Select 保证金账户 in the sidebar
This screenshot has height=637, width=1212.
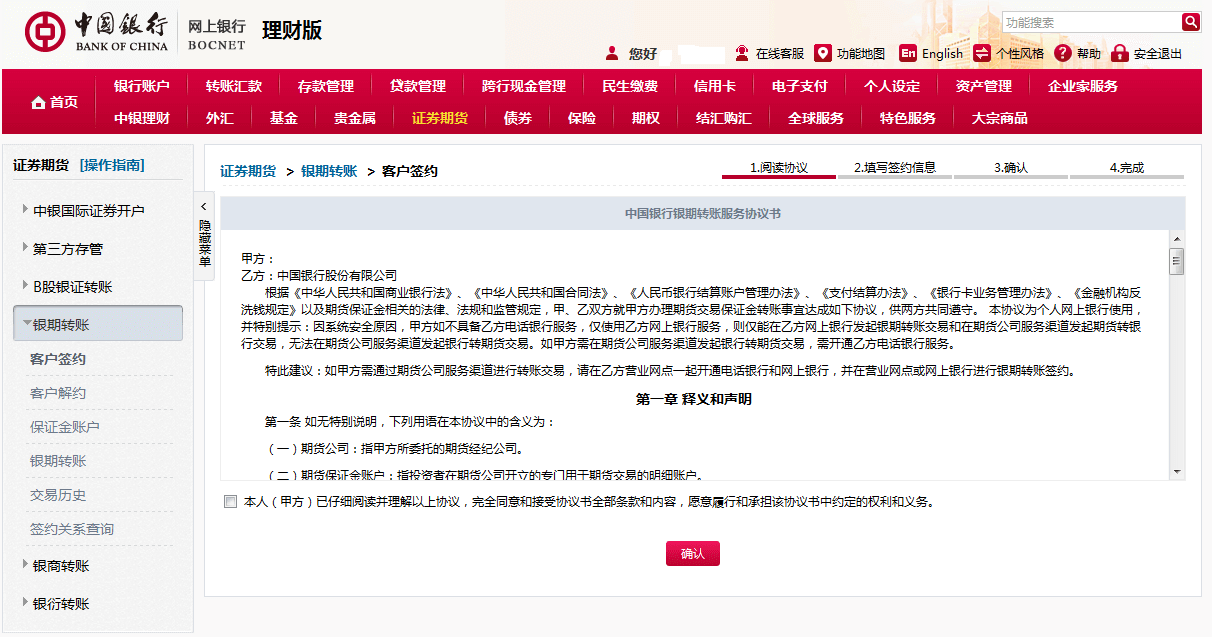click(x=65, y=427)
